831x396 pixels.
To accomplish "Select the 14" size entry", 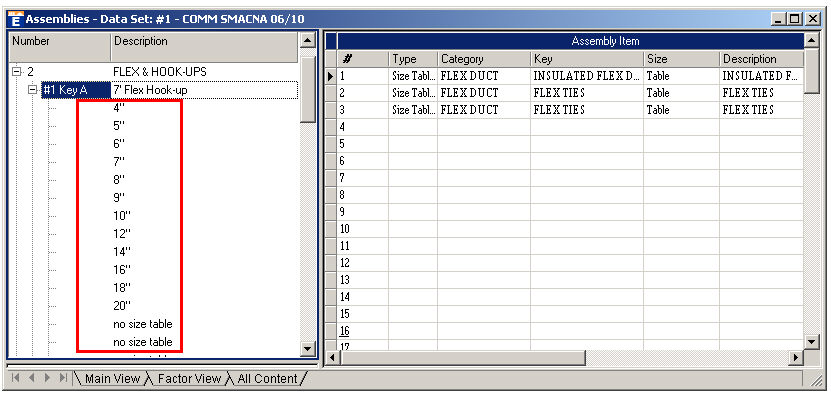I will [122, 252].
